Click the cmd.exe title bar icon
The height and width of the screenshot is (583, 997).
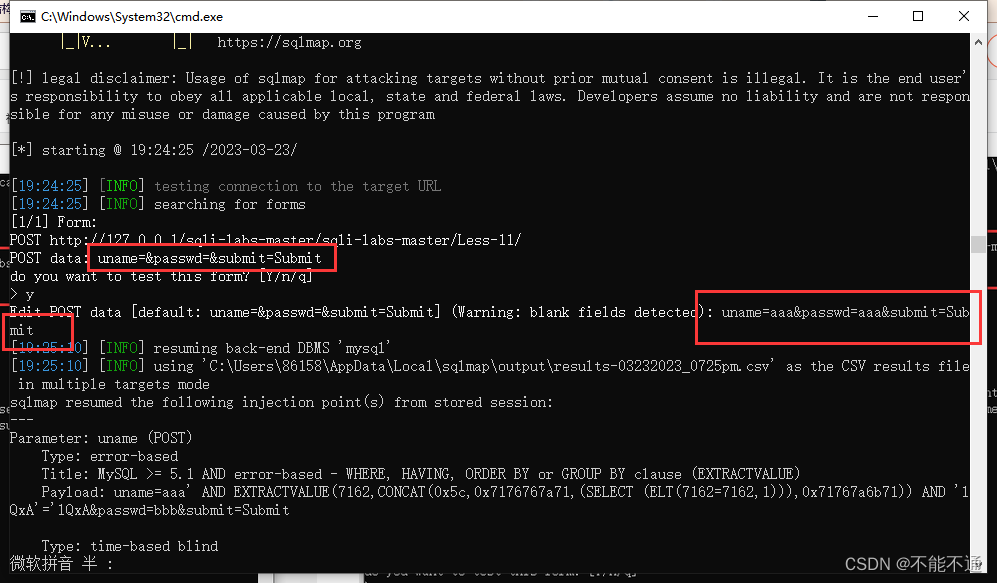[27, 17]
